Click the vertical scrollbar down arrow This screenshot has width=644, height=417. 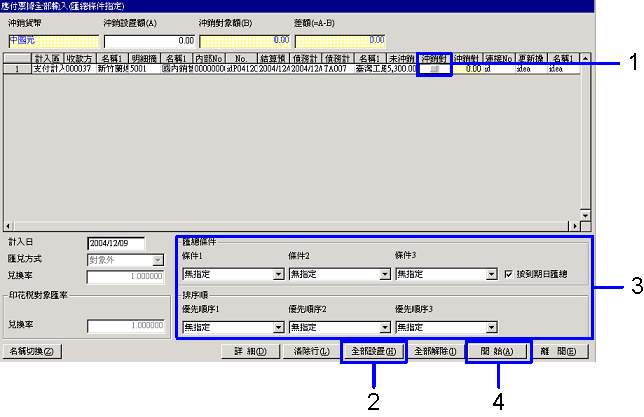point(587,214)
